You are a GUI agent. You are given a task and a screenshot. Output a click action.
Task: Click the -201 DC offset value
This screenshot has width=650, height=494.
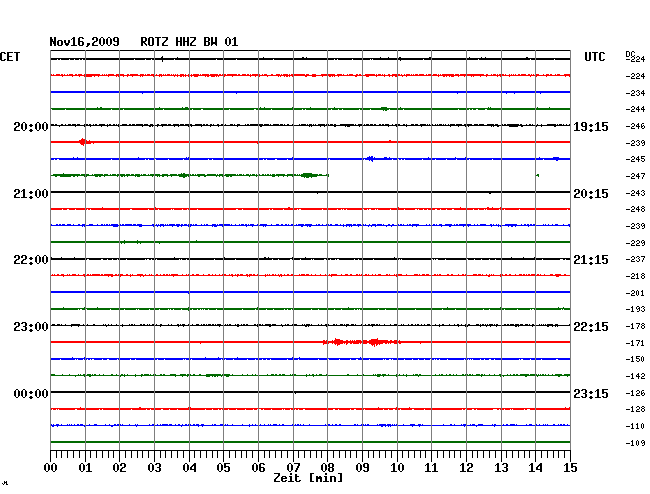click(x=635, y=293)
